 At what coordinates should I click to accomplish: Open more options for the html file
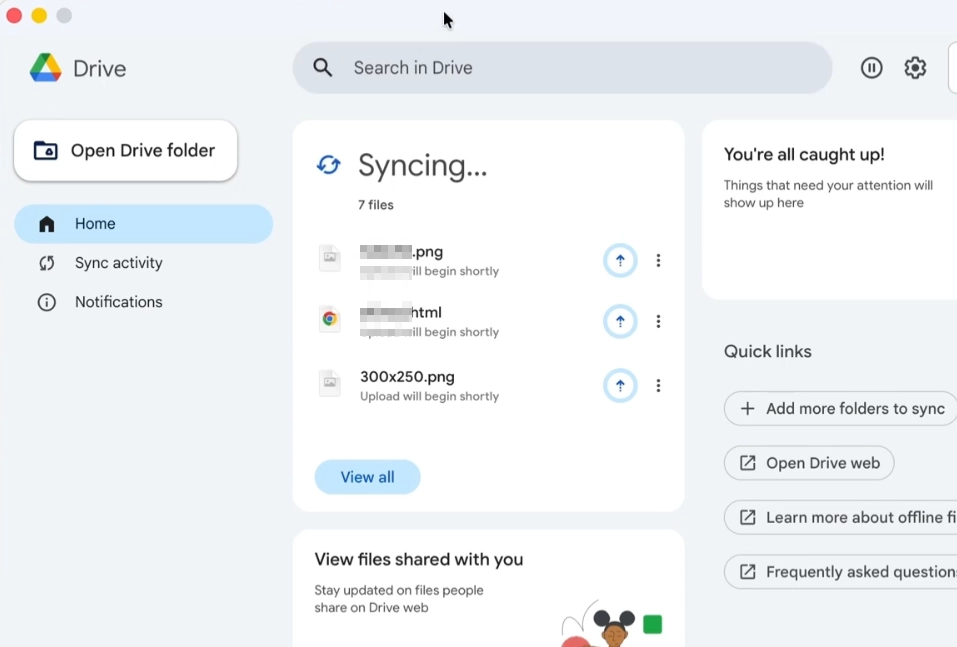pyautogui.click(x=658, y=321)
